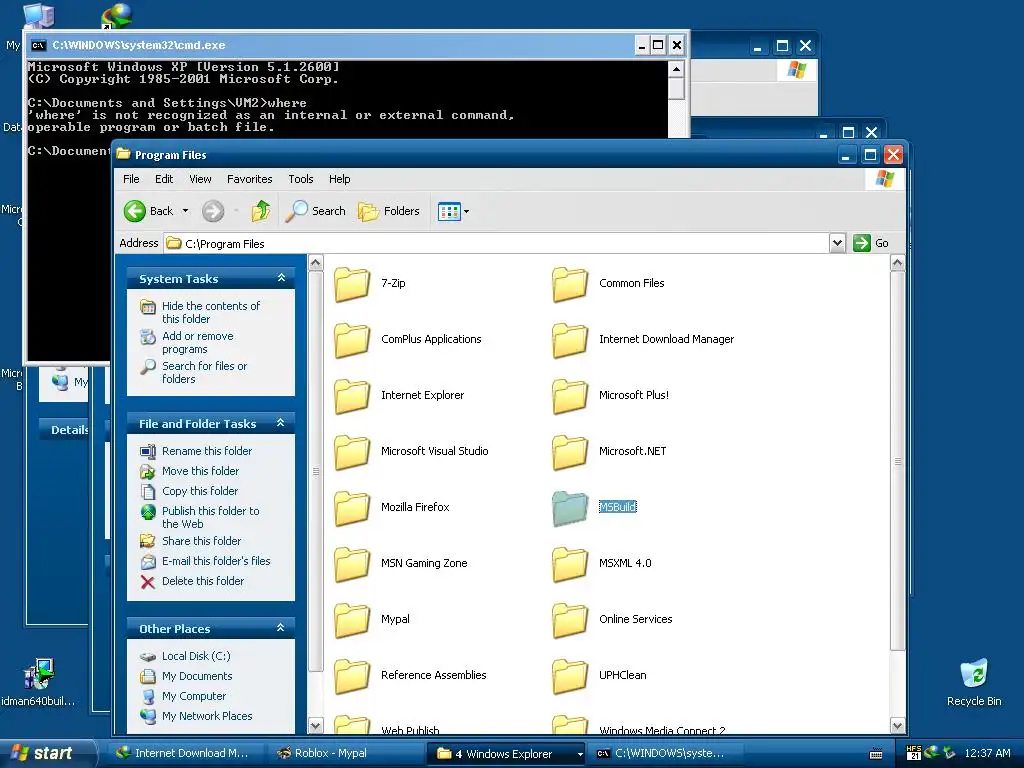
Task: Open the View menu
Action: 200,179
